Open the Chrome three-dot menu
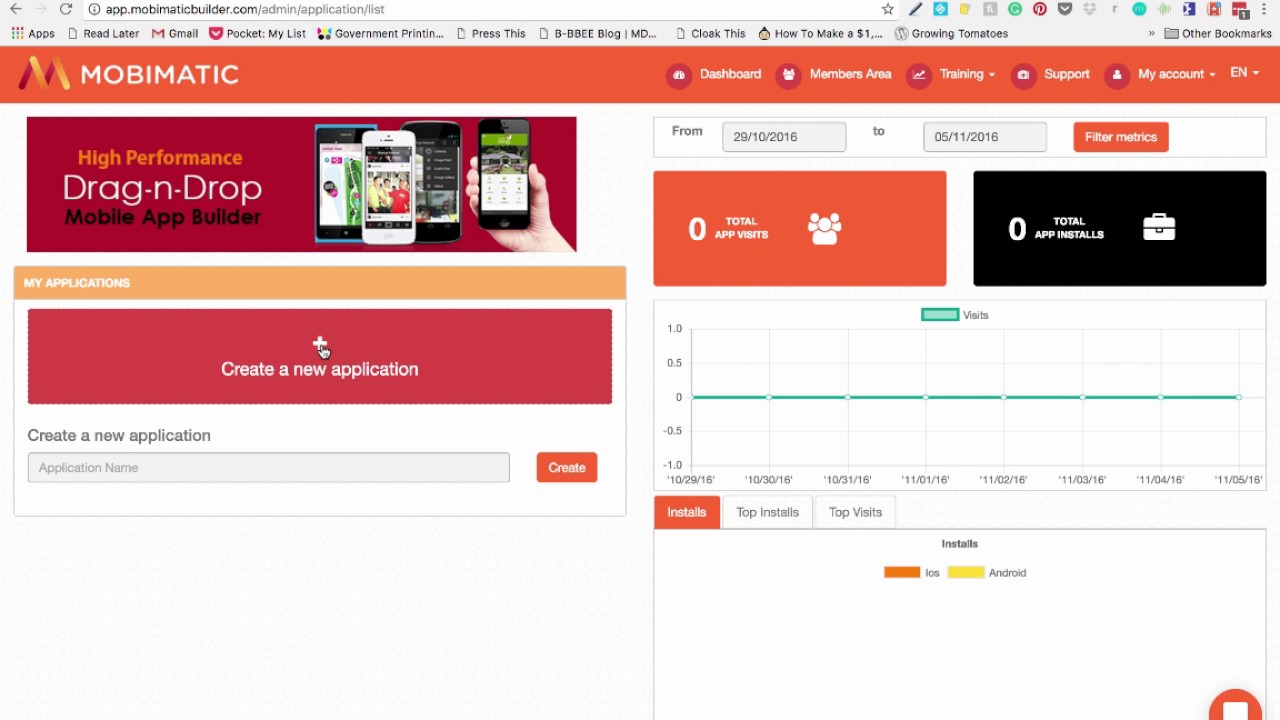This screenshot has height=720, width=1280. (1264, 9)
